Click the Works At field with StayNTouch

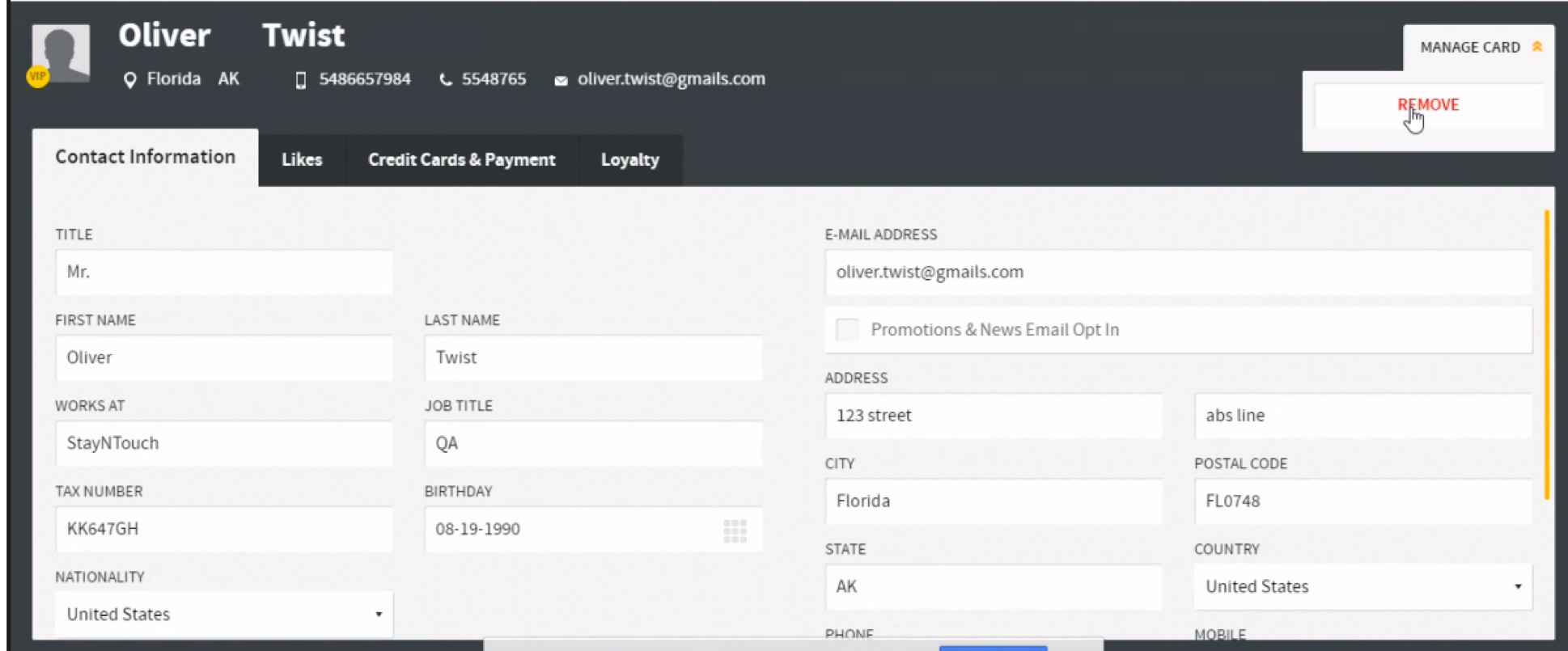[224, 444]
